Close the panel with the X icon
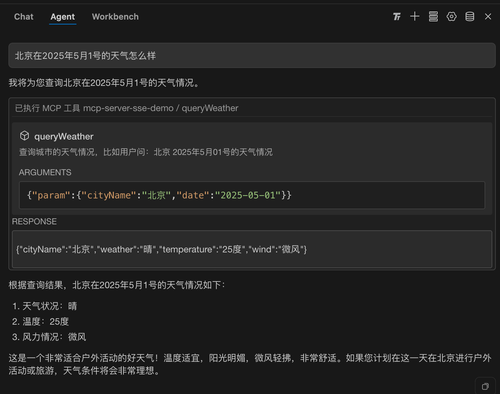 click(x=488, y=16)
